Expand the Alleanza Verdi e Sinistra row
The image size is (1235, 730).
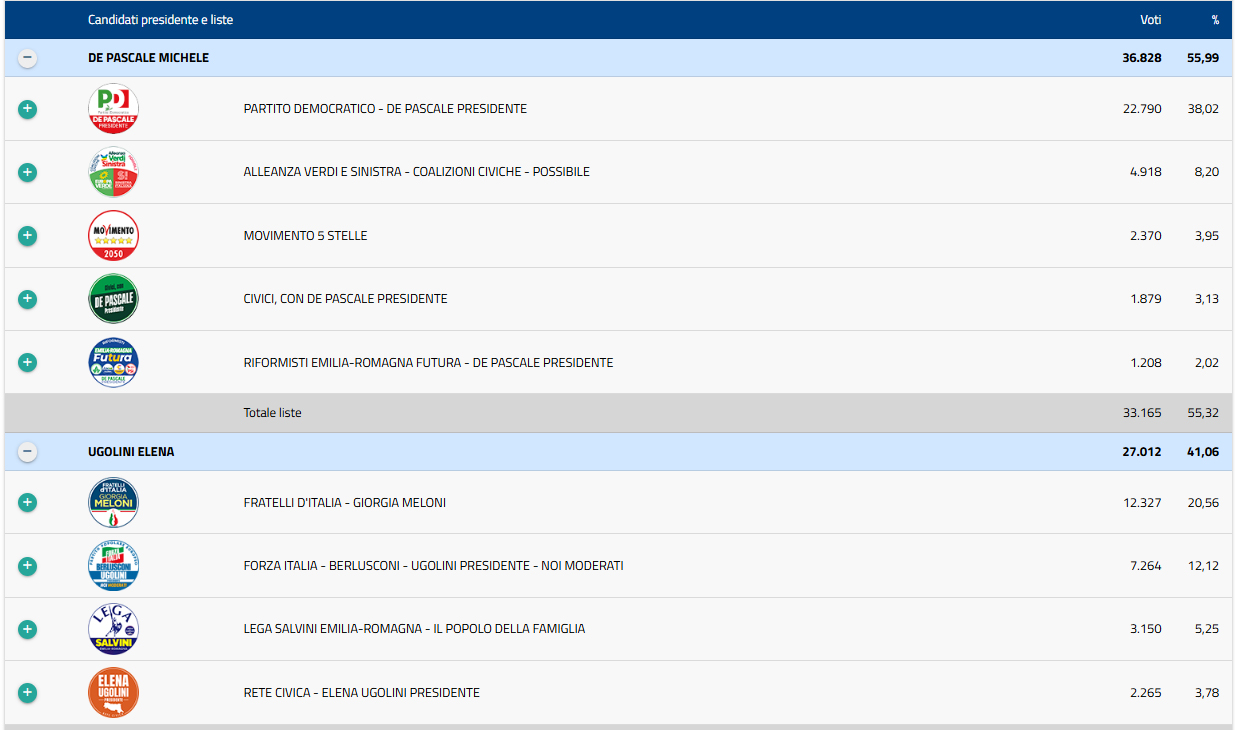28,172
